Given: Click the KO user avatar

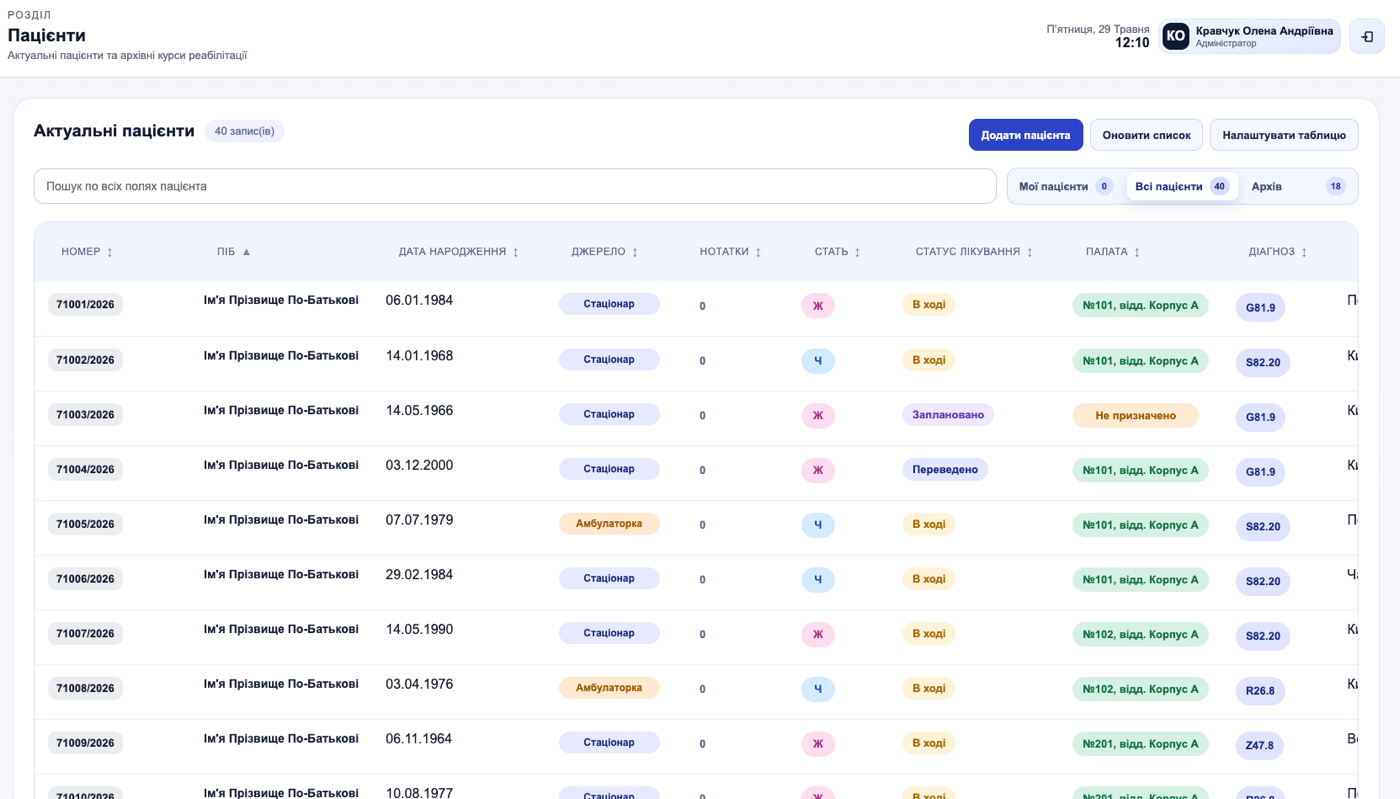Looking at the screenshot, I should pos(1176,37).
